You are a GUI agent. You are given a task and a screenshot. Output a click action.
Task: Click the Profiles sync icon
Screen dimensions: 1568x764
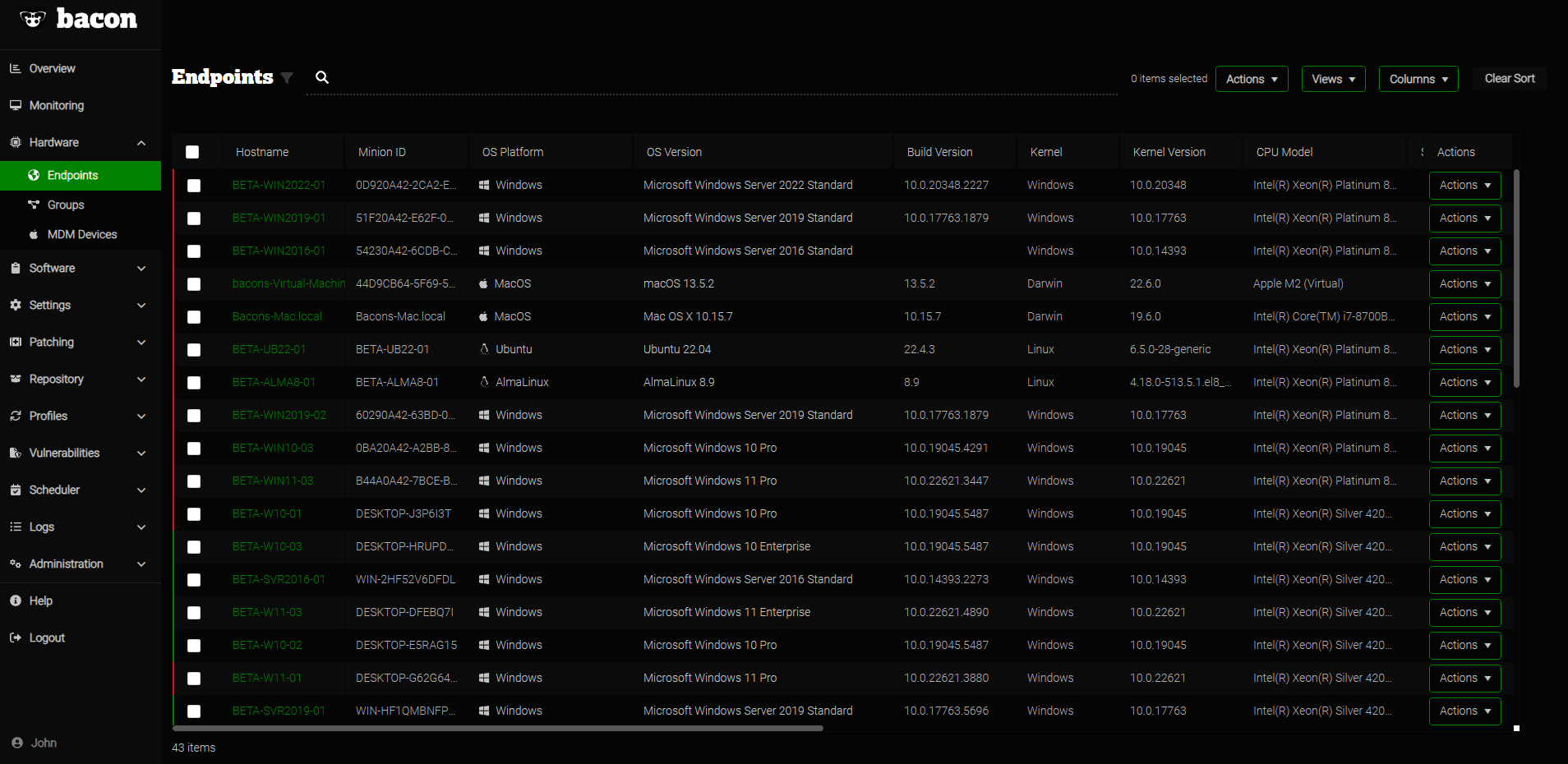pos(16,416)
